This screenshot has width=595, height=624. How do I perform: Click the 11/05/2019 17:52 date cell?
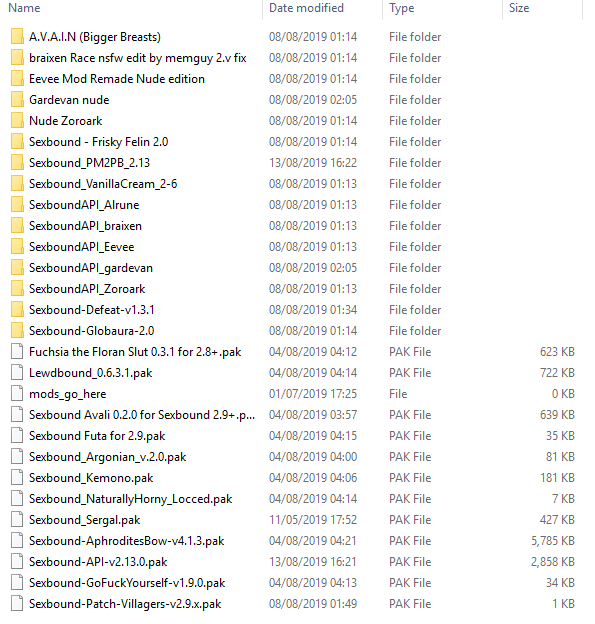click(313, 520)
